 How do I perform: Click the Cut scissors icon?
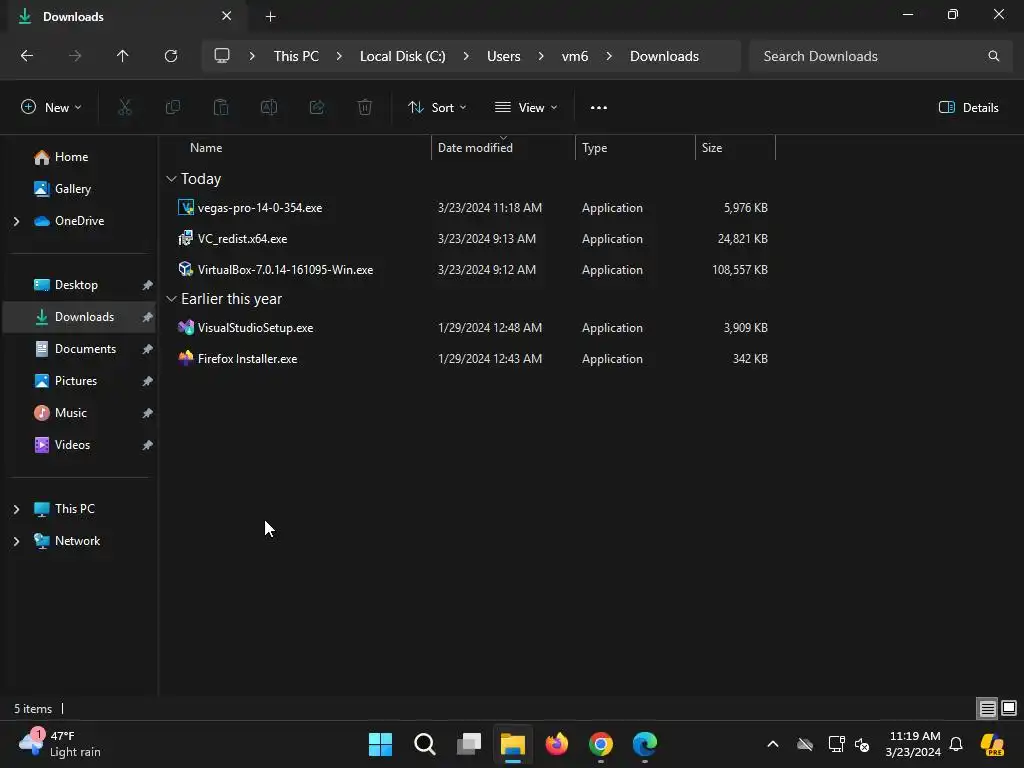point(124,108)
